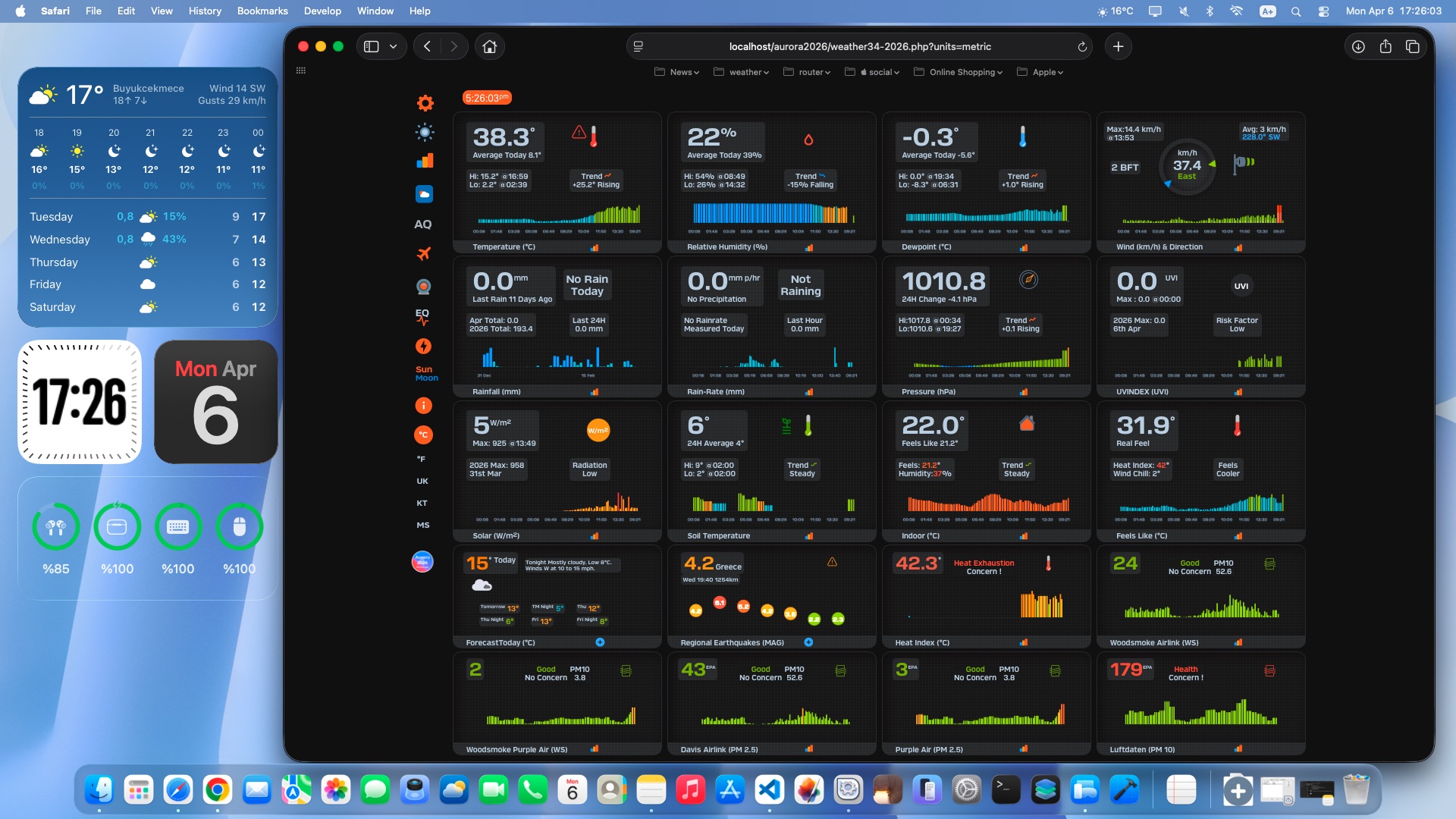1456x819 pixels.
Task: Click the EQ earthquake sidebar icon
Action: click(x=422, y=316)
